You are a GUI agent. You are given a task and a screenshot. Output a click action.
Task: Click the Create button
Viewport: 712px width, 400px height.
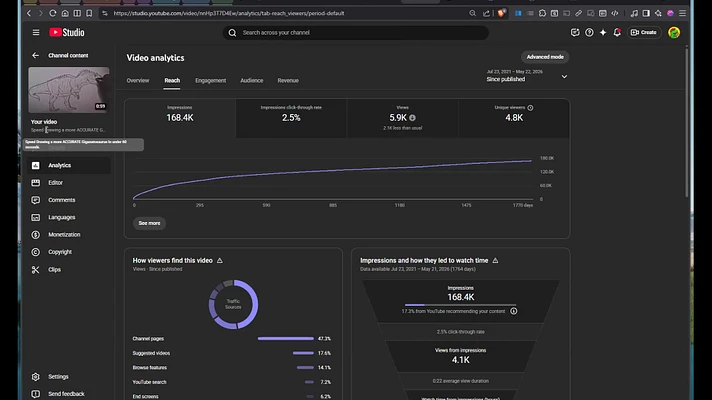point(643,33)
